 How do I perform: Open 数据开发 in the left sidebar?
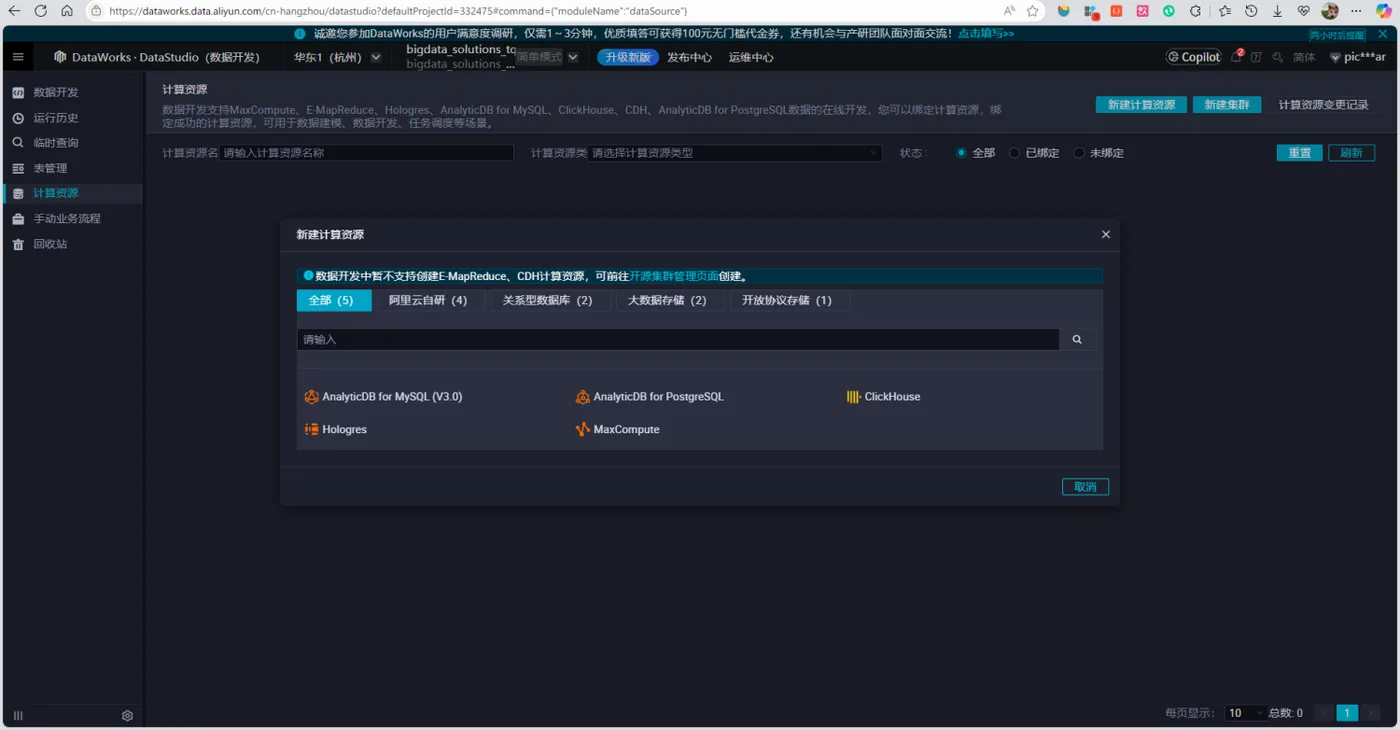55,92
